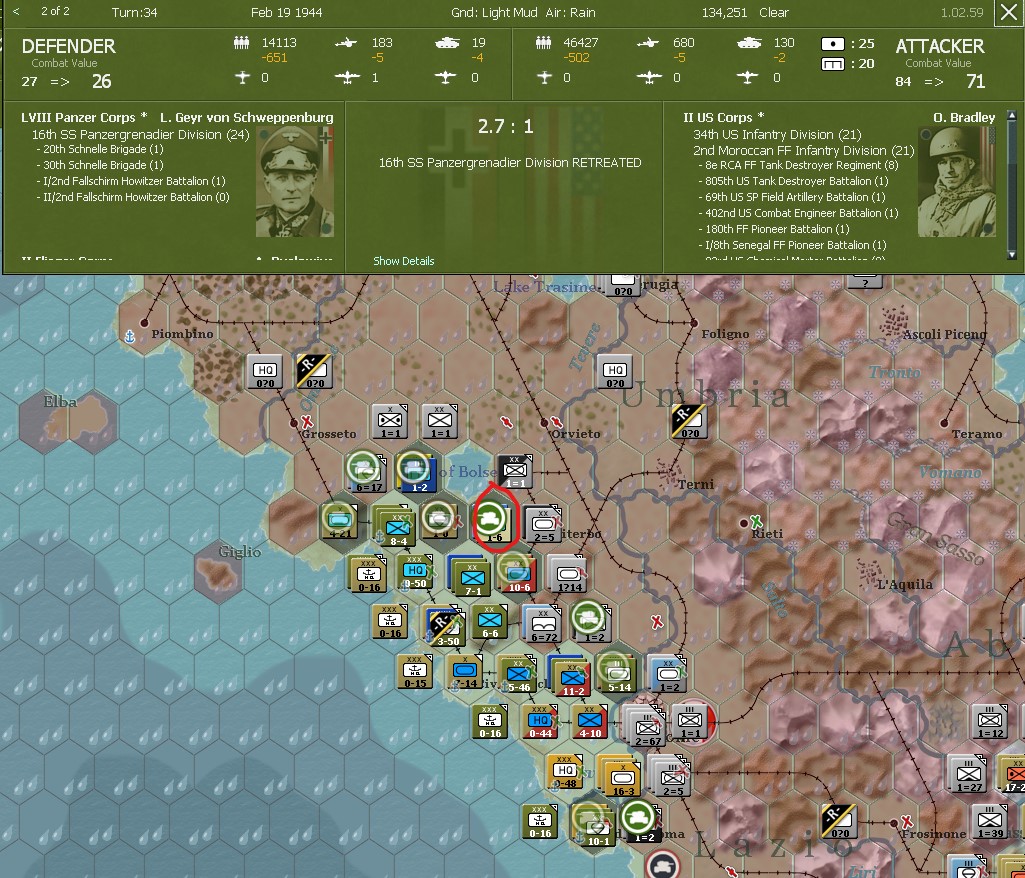Select the 9-50 corps HQ counter
This screenshot has height=878, width=1025.
(x=415, y=571)
